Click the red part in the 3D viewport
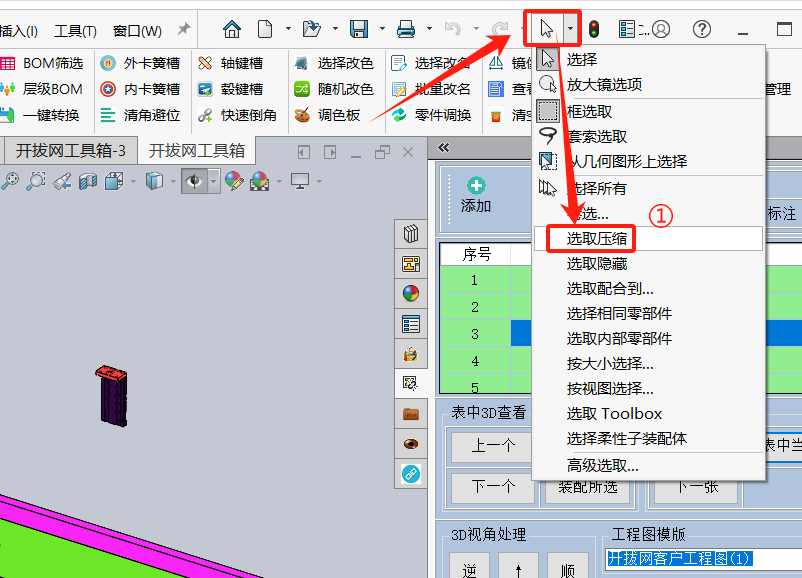This screenshot has height=578, width=802. pos(112,372)
